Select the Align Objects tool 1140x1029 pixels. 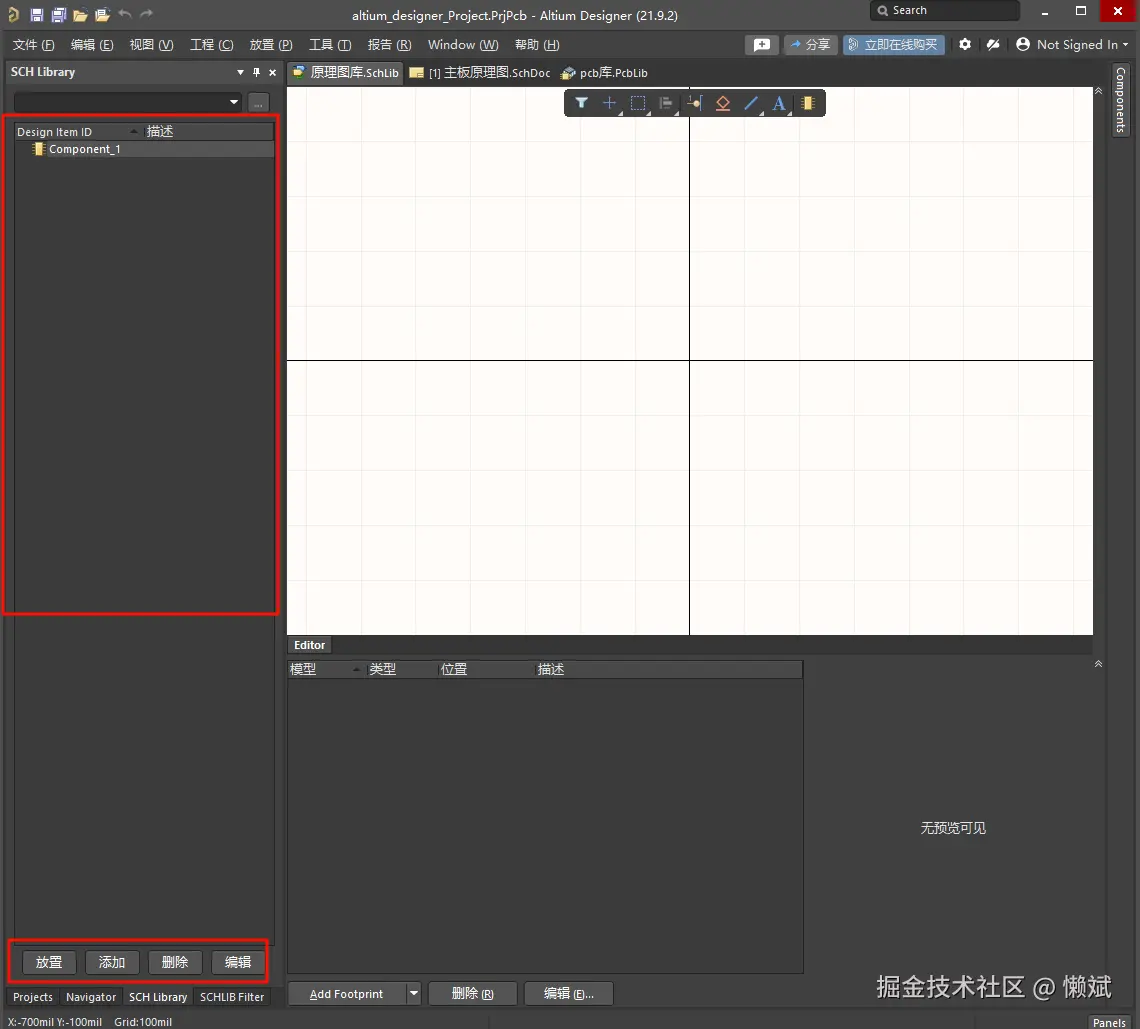click(x=666, y=103)
